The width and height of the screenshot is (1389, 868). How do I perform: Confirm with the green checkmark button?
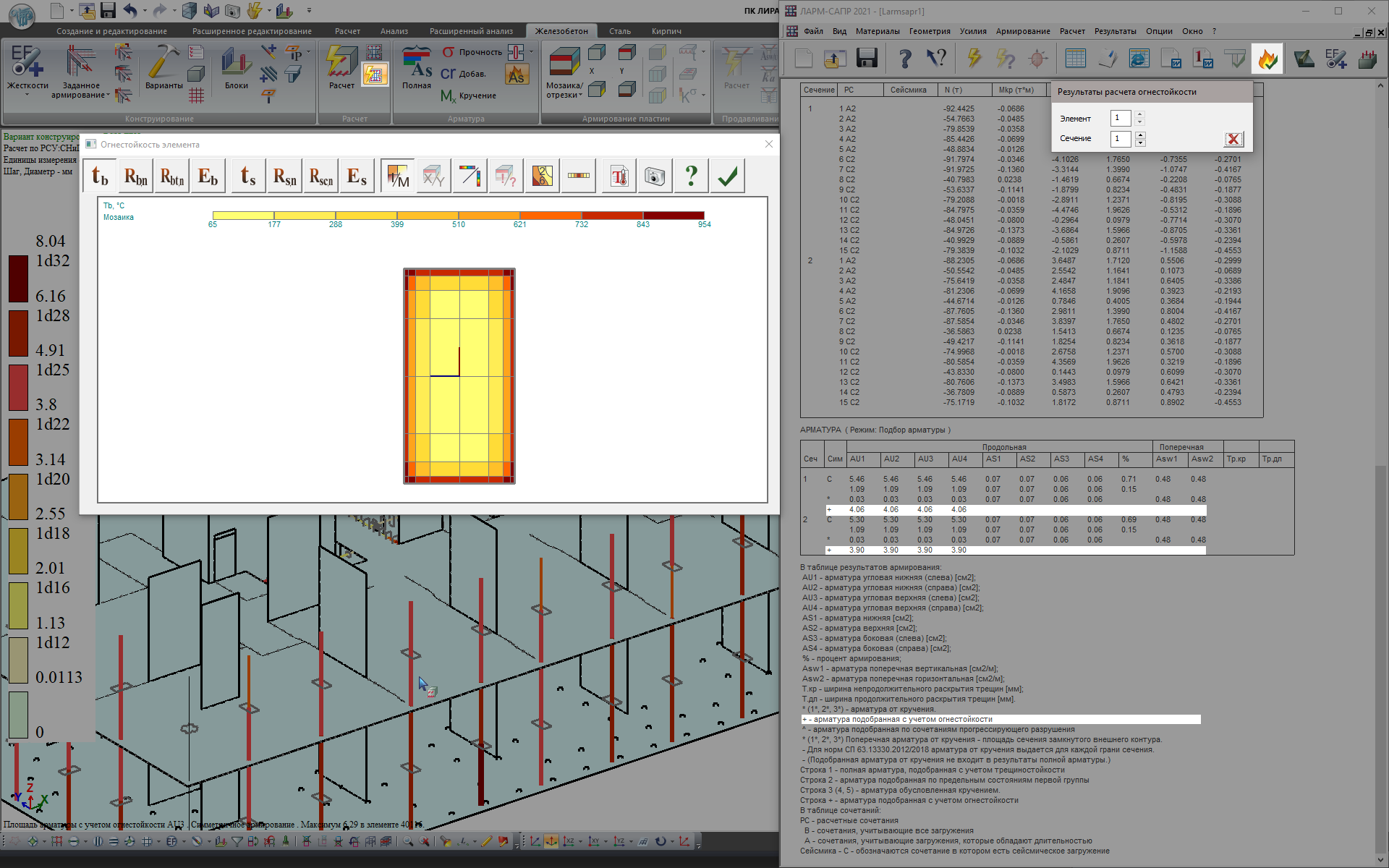tap(727, 176)
